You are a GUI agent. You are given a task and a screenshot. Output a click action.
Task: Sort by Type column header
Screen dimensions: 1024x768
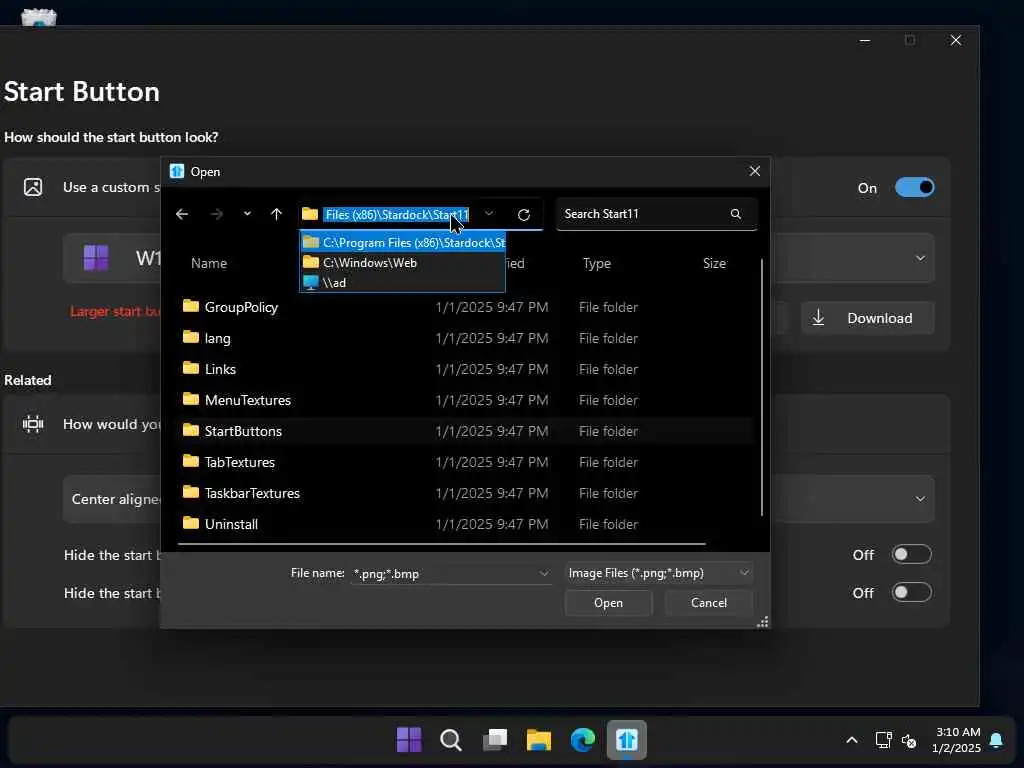597,263
